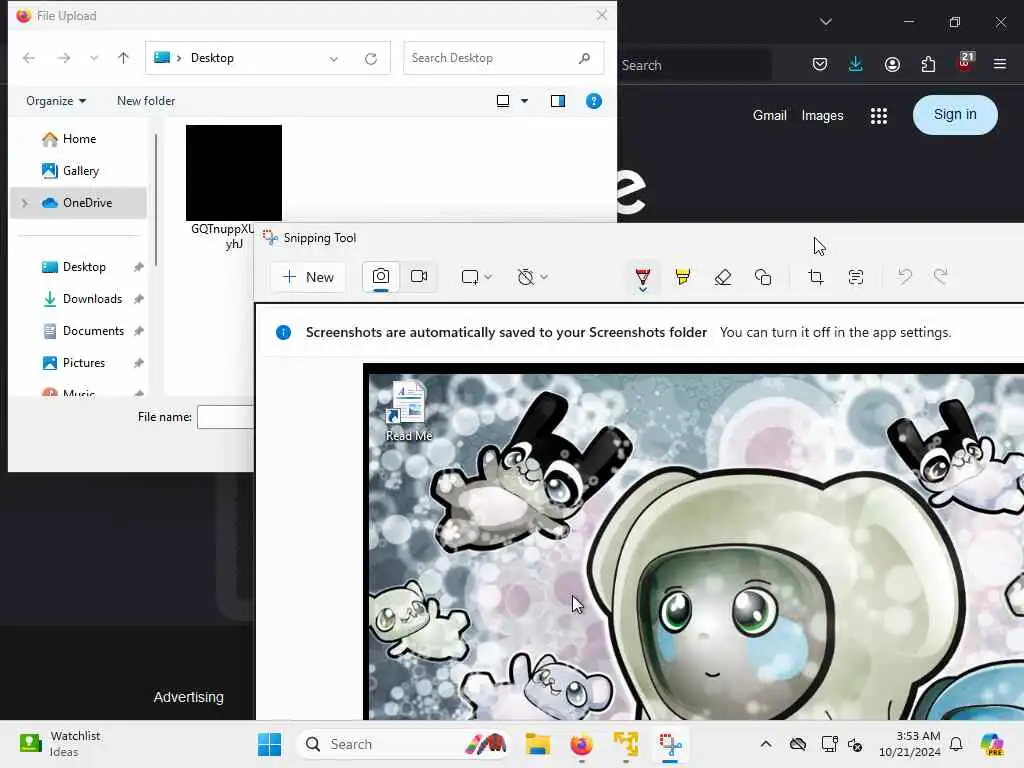The height and width of the screenshot is (768, 1024).
Task: Expand the OneDrive tree node
Action: [x=25, y=203]
